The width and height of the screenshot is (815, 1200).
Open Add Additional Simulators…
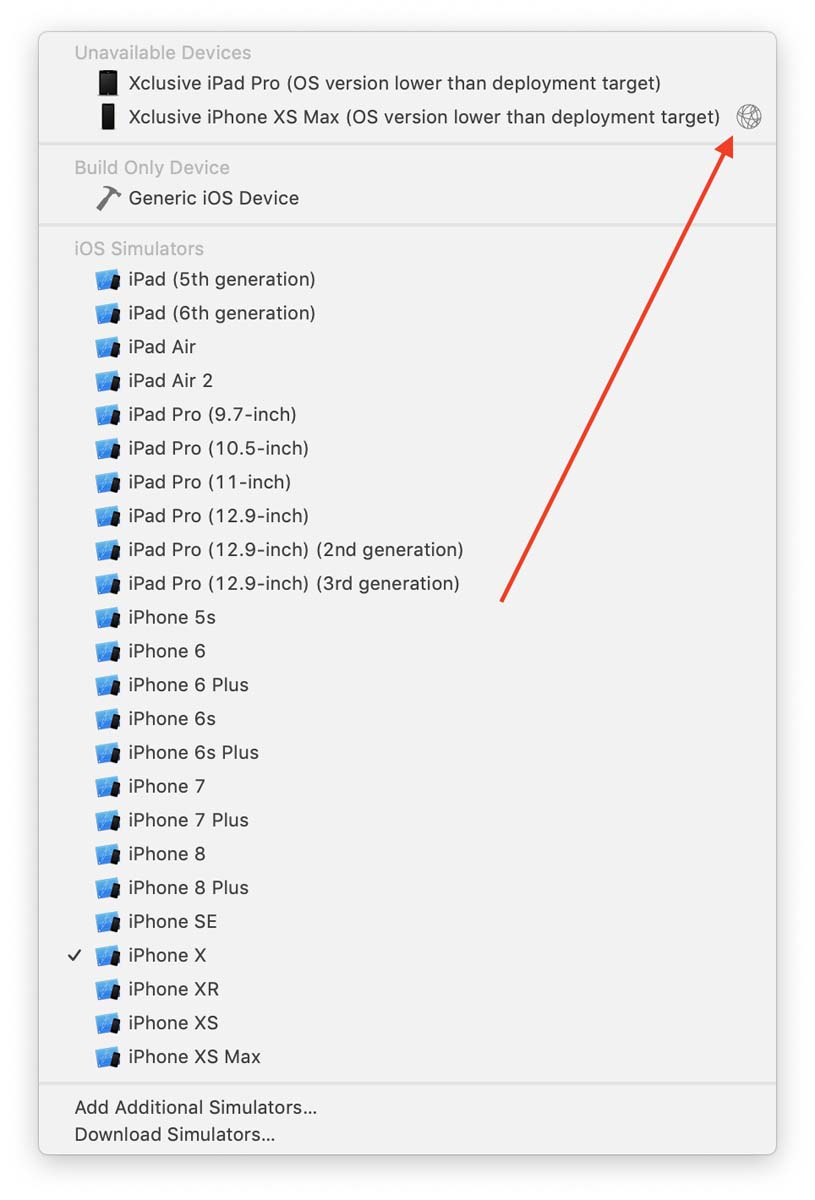point(195,1107)
